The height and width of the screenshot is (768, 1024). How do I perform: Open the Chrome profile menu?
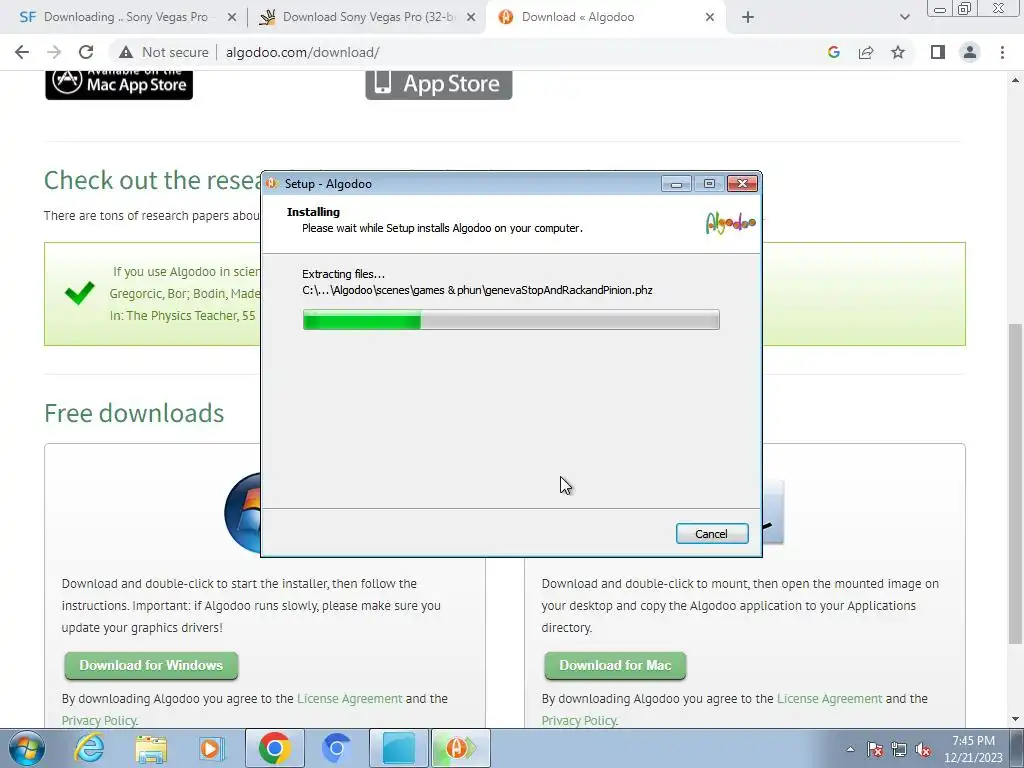point(970,52)
